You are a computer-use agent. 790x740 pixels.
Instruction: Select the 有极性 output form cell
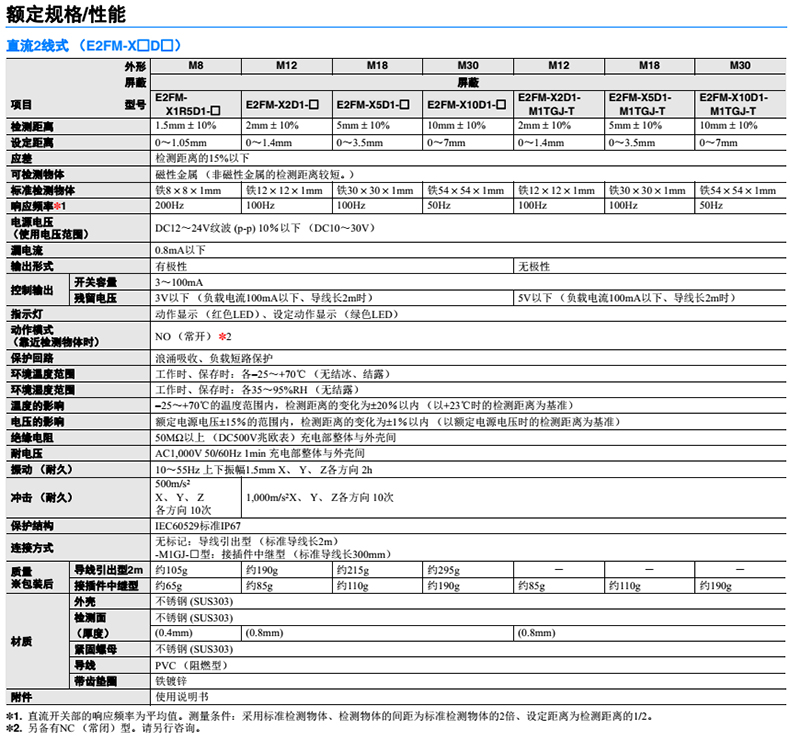171,267
